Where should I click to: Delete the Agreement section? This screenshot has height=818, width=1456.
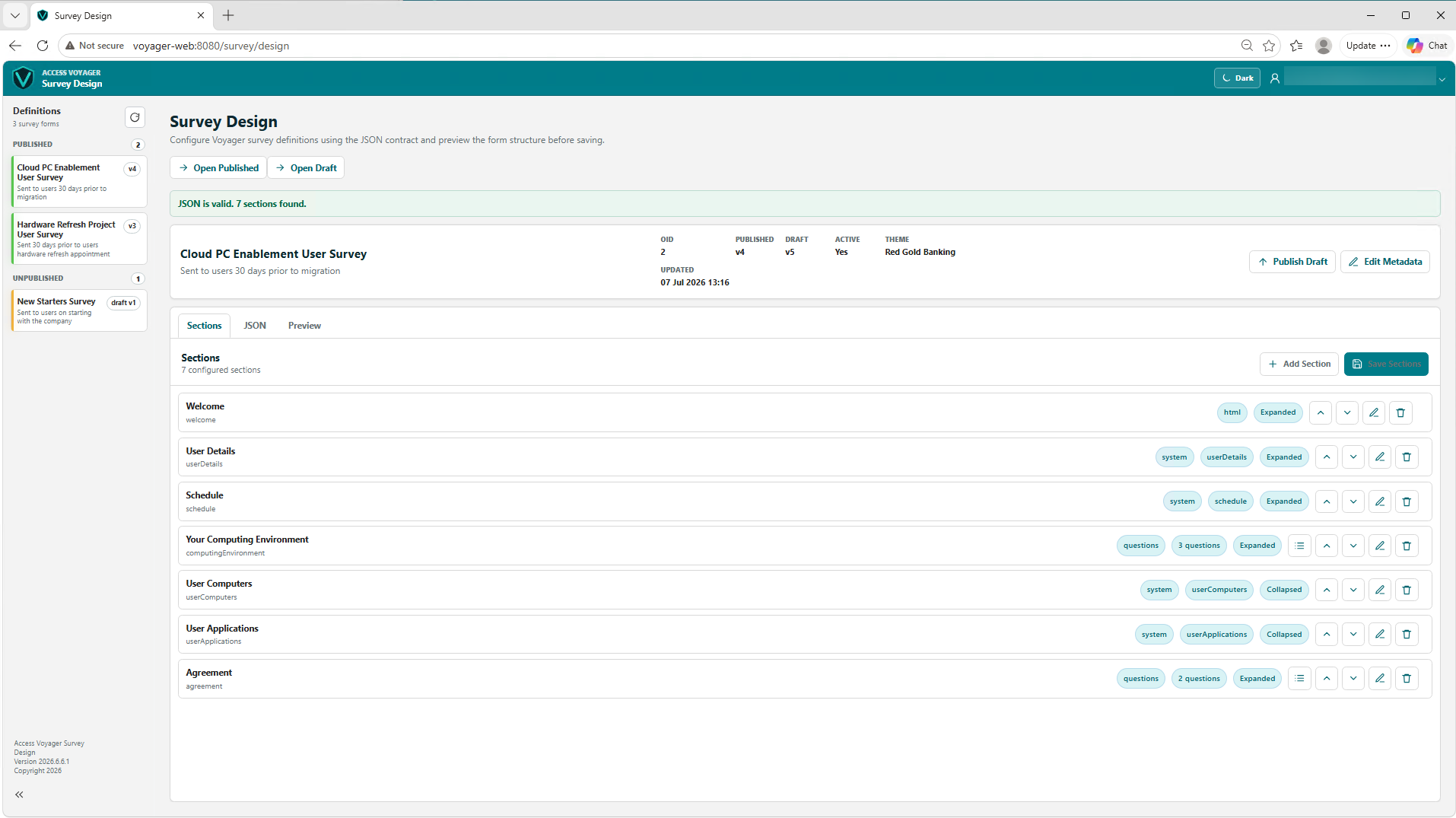pos(1407,679)
